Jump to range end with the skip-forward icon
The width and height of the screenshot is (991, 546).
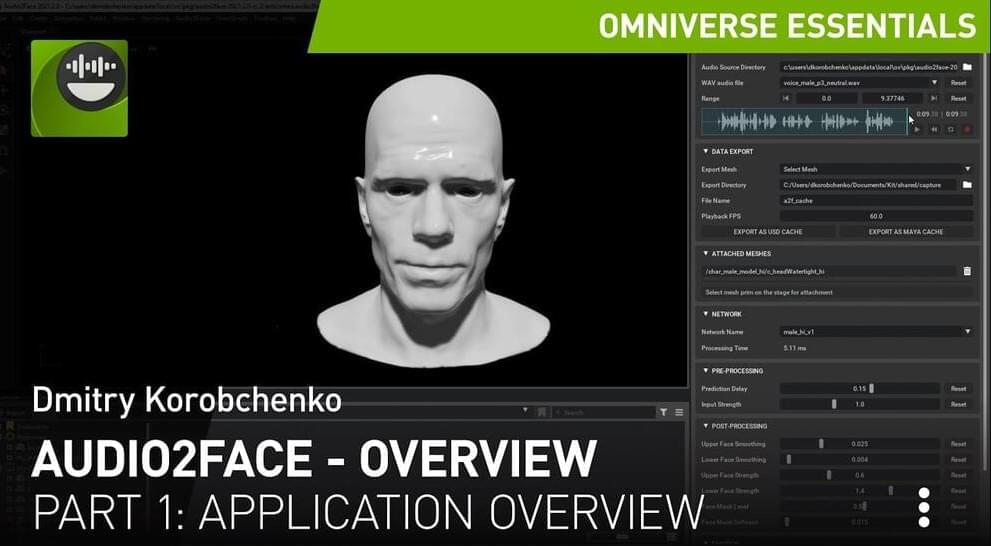pos(934,99)
